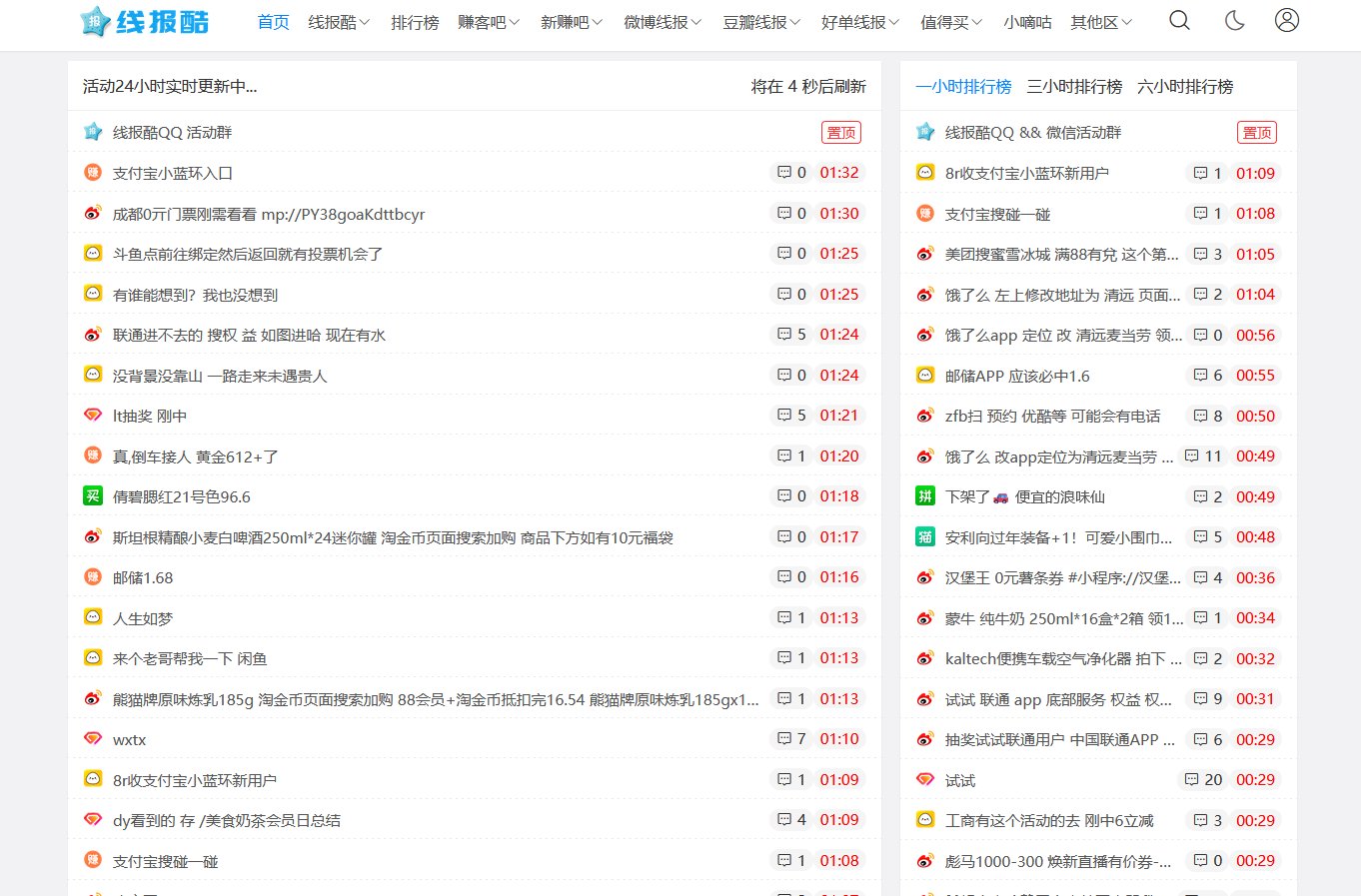Open ranking post zfb扫 预约 优酷等

1053,416
